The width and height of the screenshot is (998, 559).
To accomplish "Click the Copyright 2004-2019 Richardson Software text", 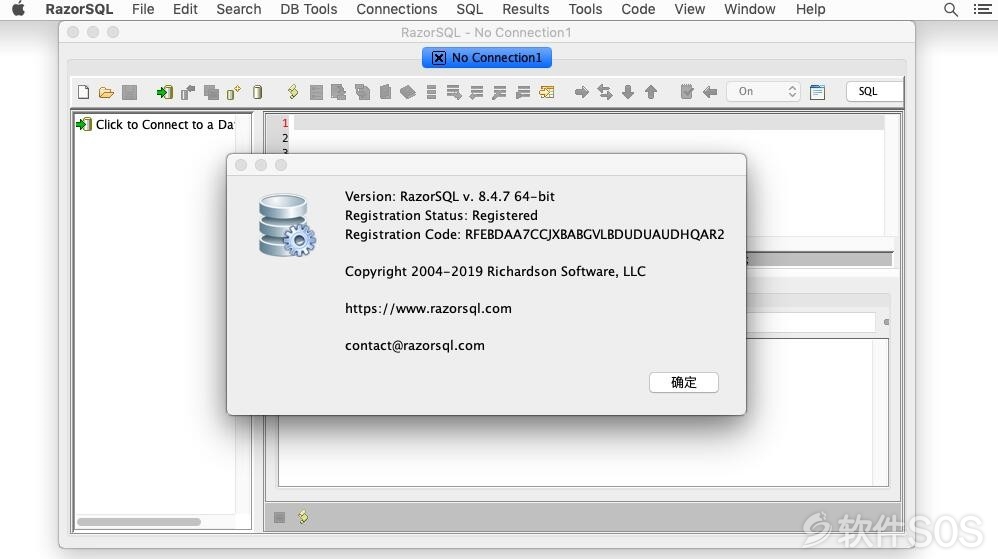I will (495, 271).
